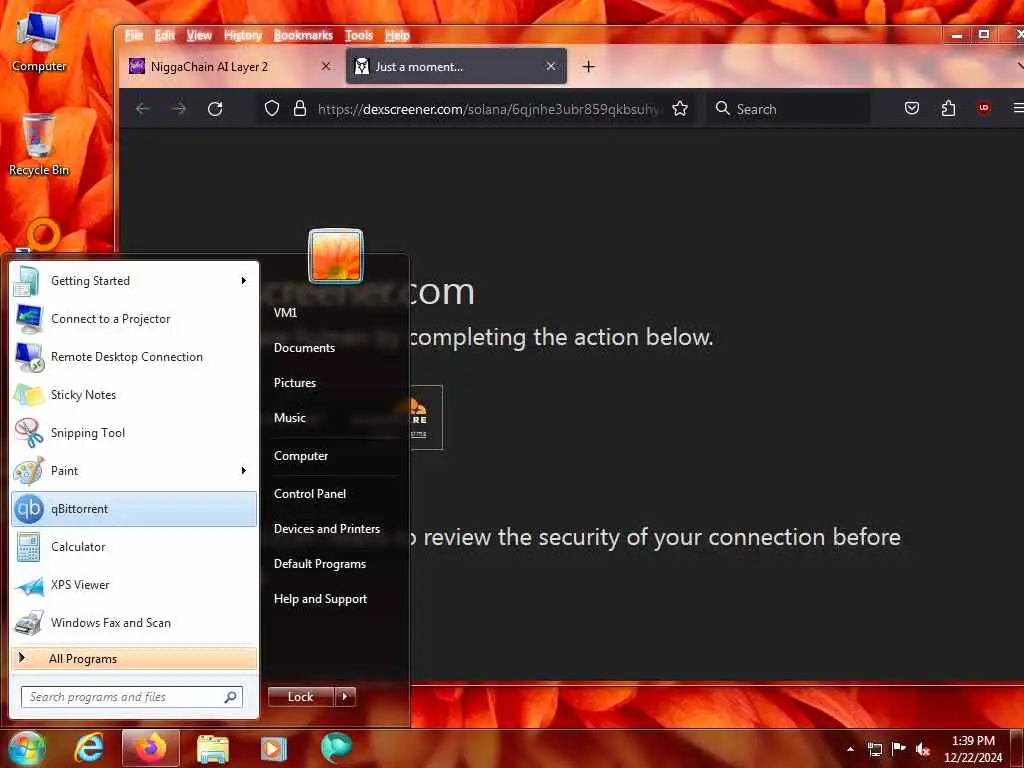Open the Firefox File menu

(134, 35)
